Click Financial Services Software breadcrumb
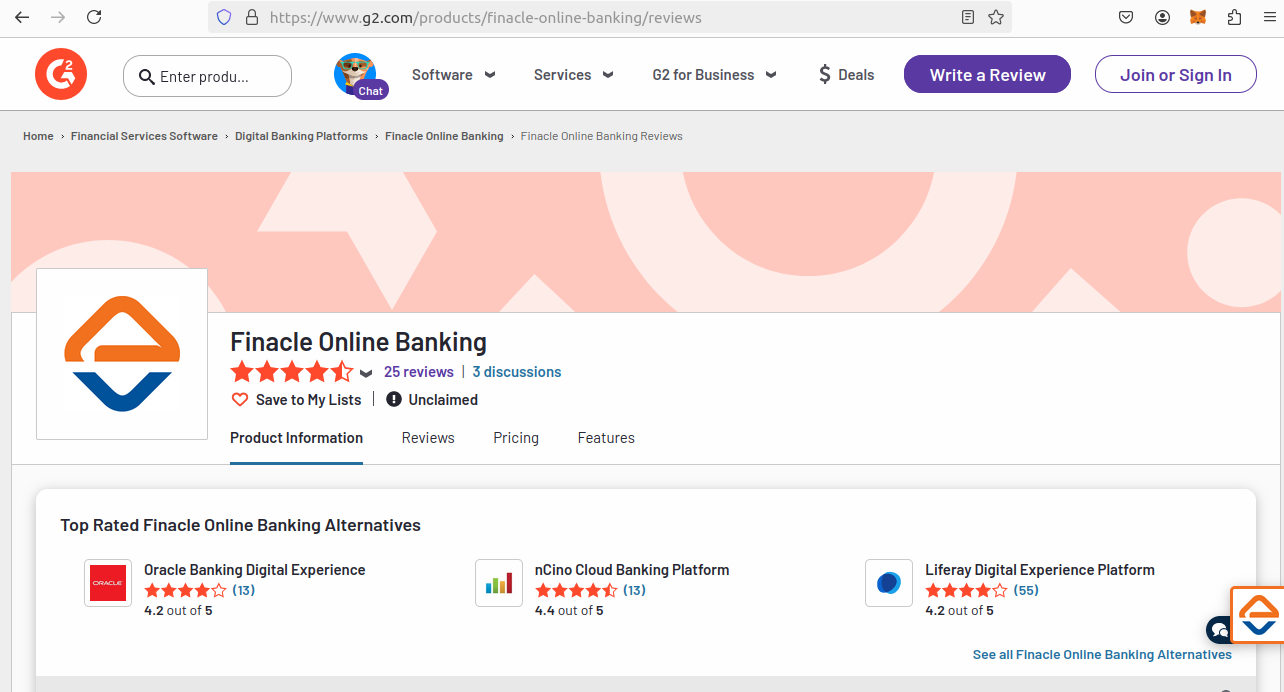The image size is (1284, 692). point(144,136)
